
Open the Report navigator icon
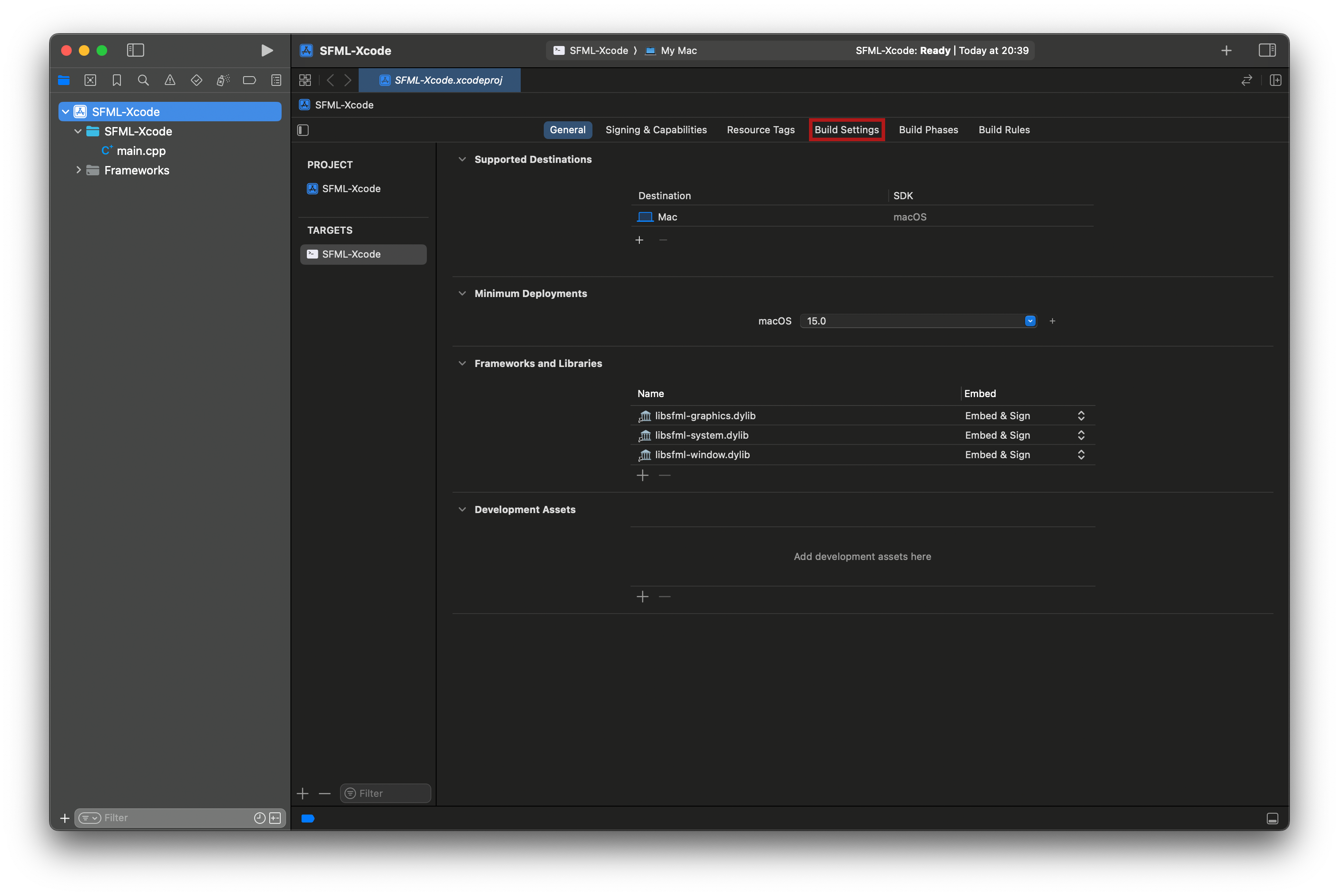[276, 80]
